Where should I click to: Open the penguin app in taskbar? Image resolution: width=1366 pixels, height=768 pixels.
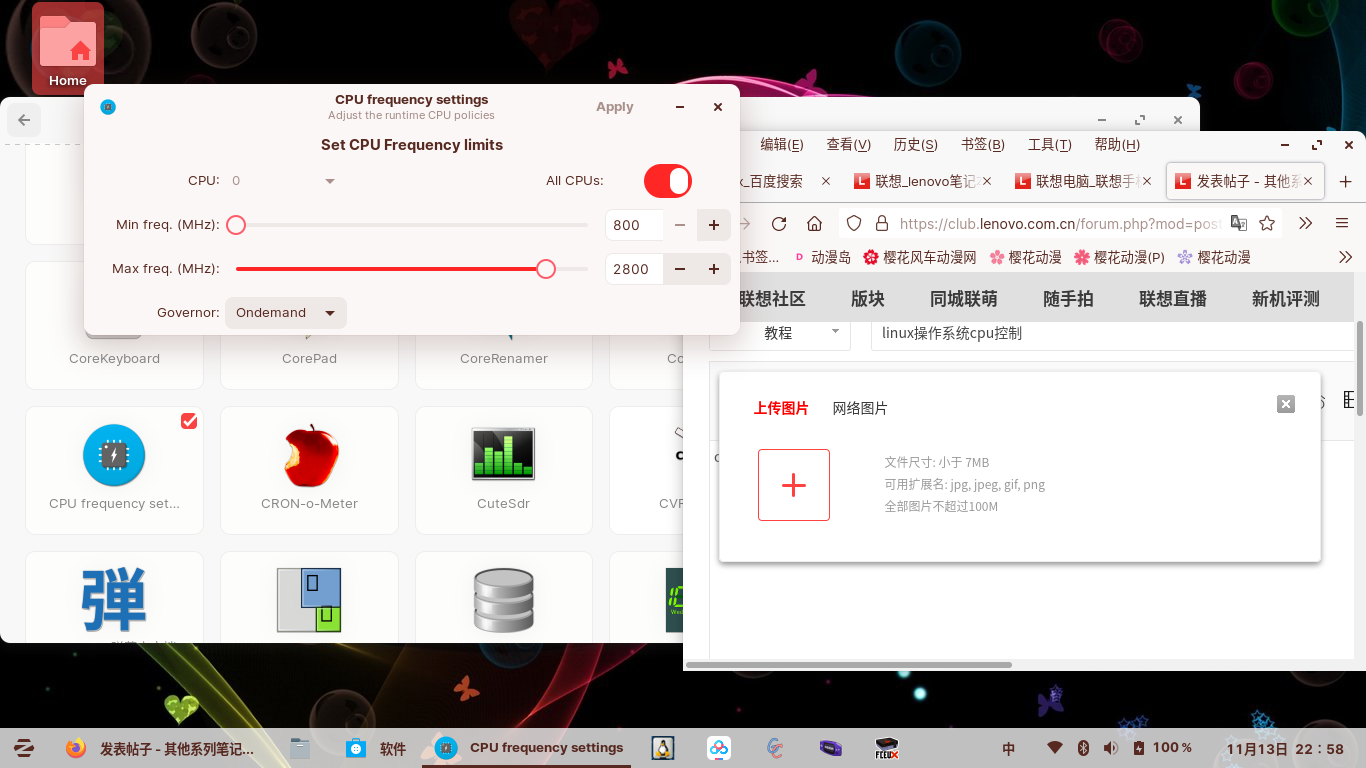pos(662,748)
